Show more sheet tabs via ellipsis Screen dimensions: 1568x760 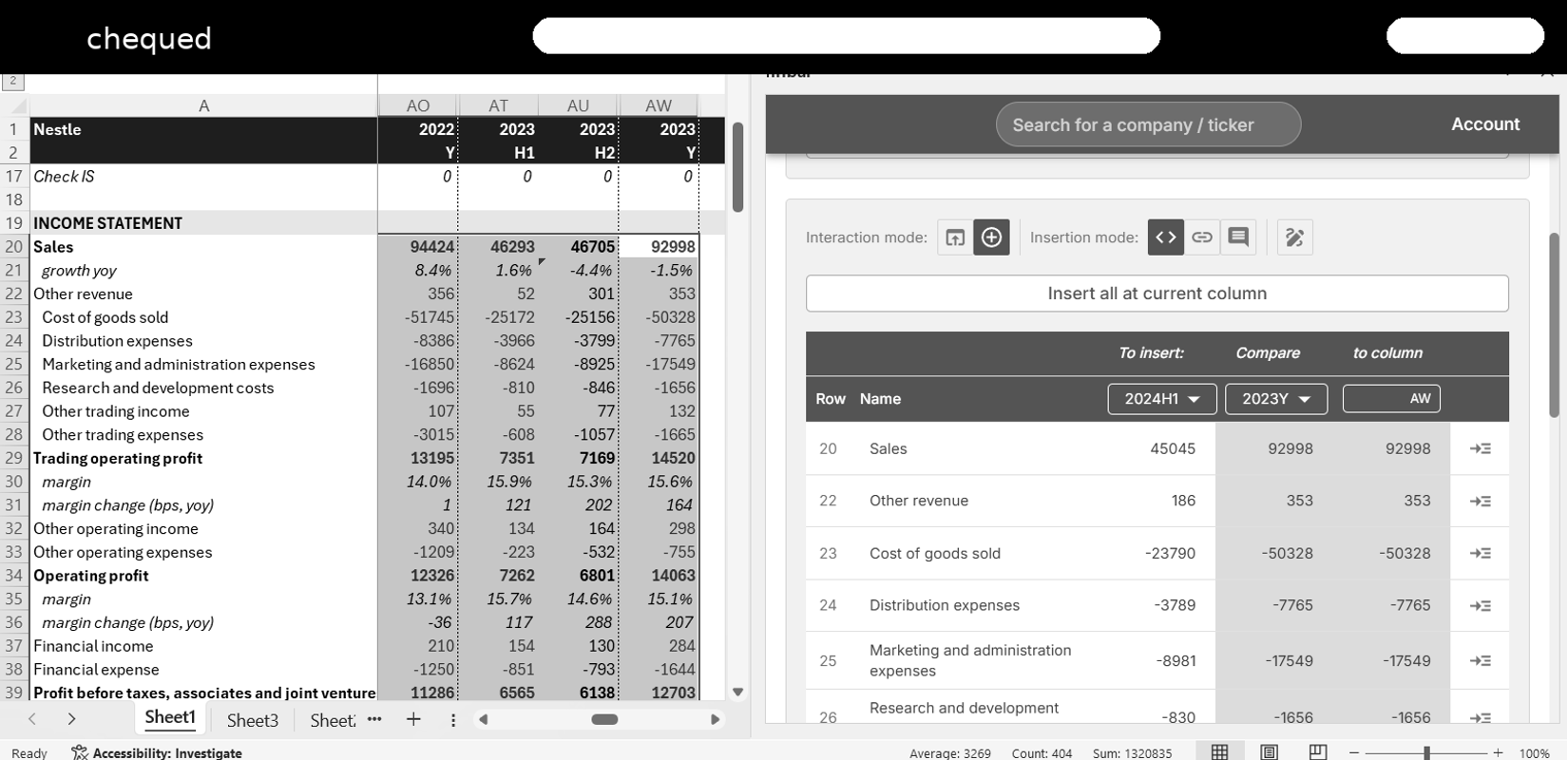374,719
